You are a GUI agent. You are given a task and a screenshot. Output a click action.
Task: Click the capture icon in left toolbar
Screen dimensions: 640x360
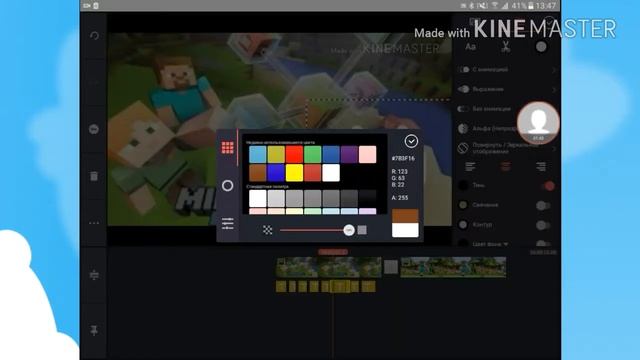pyautogui.click(x=94, y=129)
